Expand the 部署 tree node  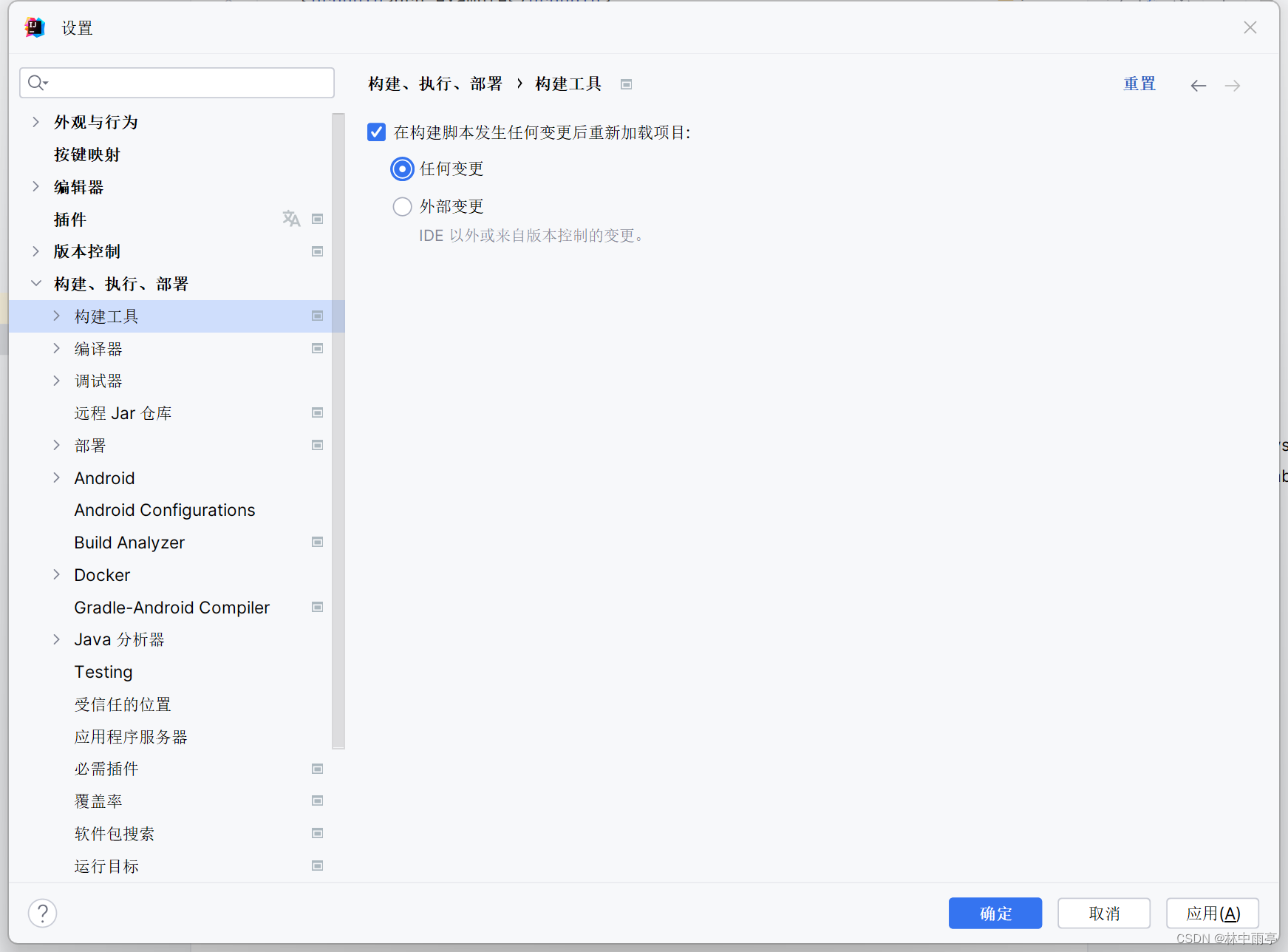[56, 445]
